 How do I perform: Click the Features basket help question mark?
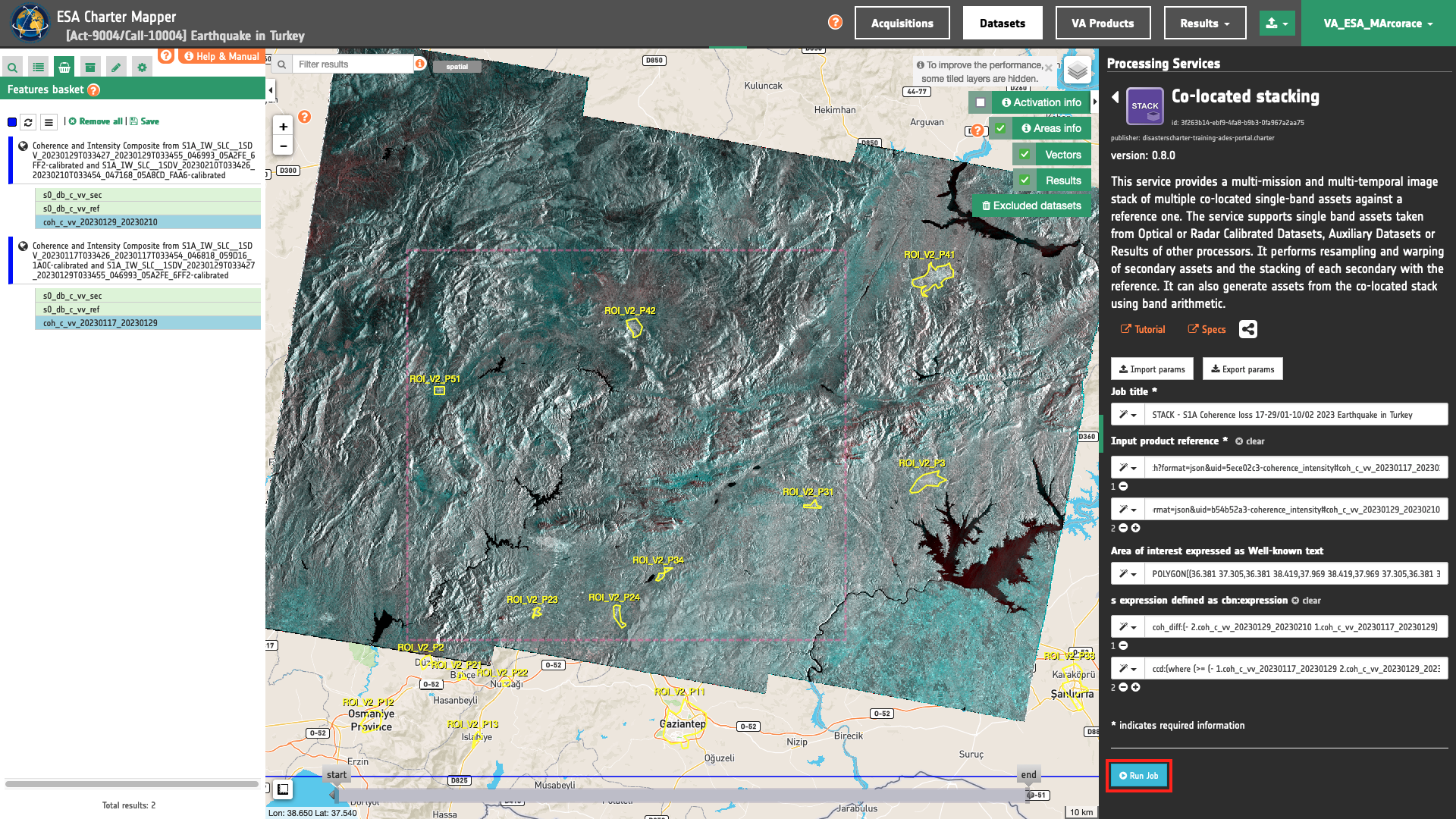point(93,90)
